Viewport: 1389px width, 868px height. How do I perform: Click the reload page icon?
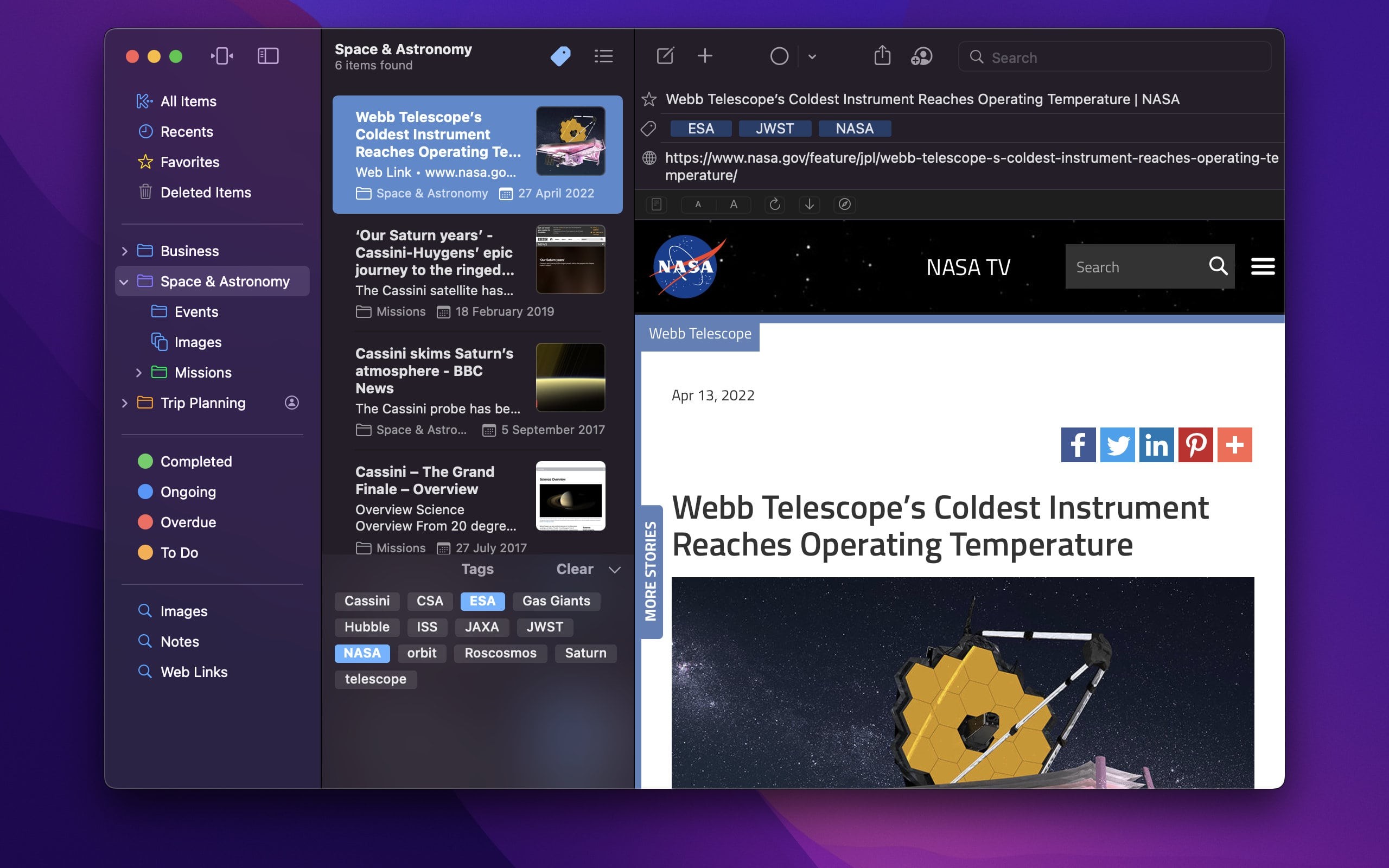tap(775, 205)
